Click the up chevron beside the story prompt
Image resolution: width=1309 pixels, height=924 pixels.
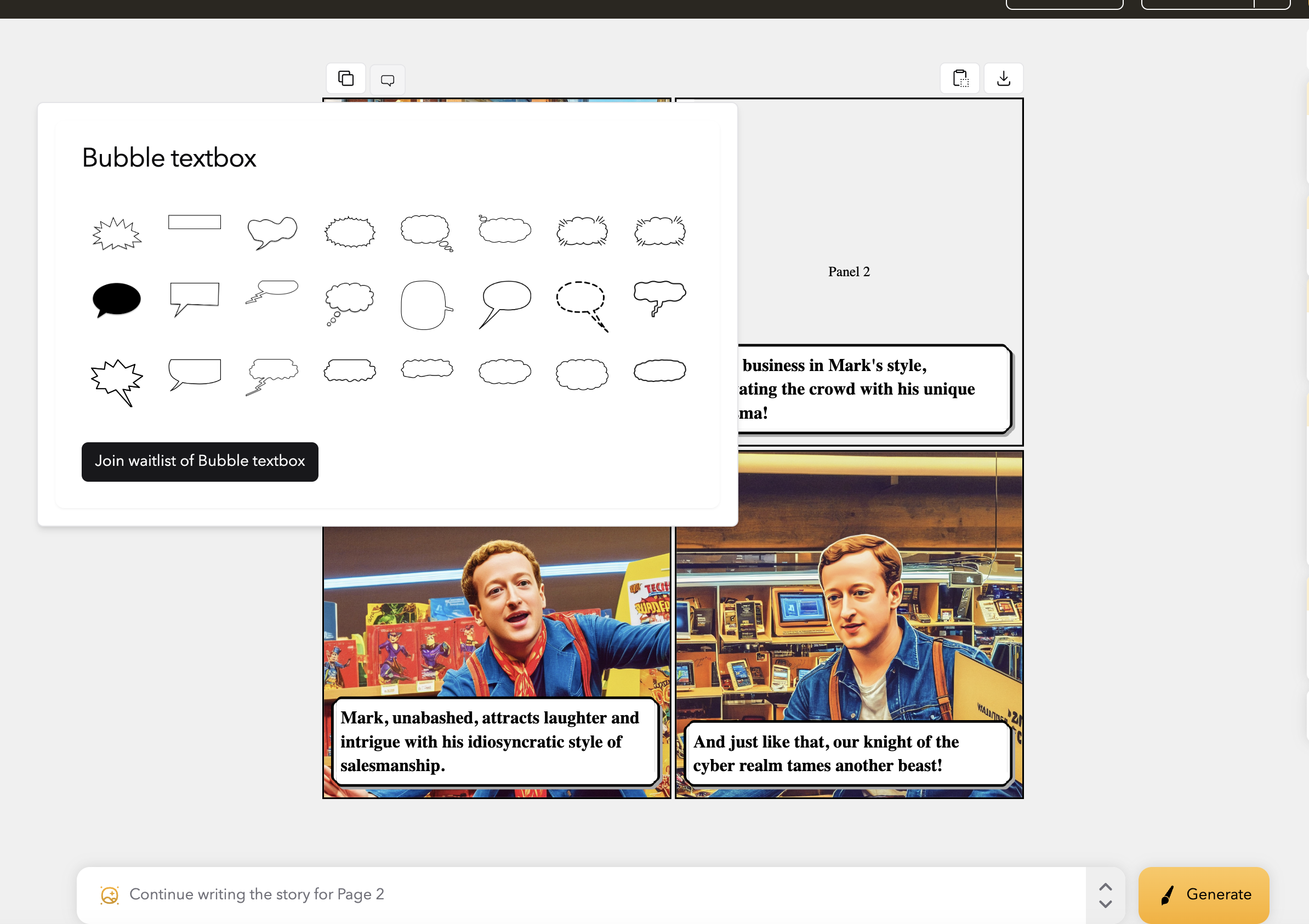[x=1105, y=886]
